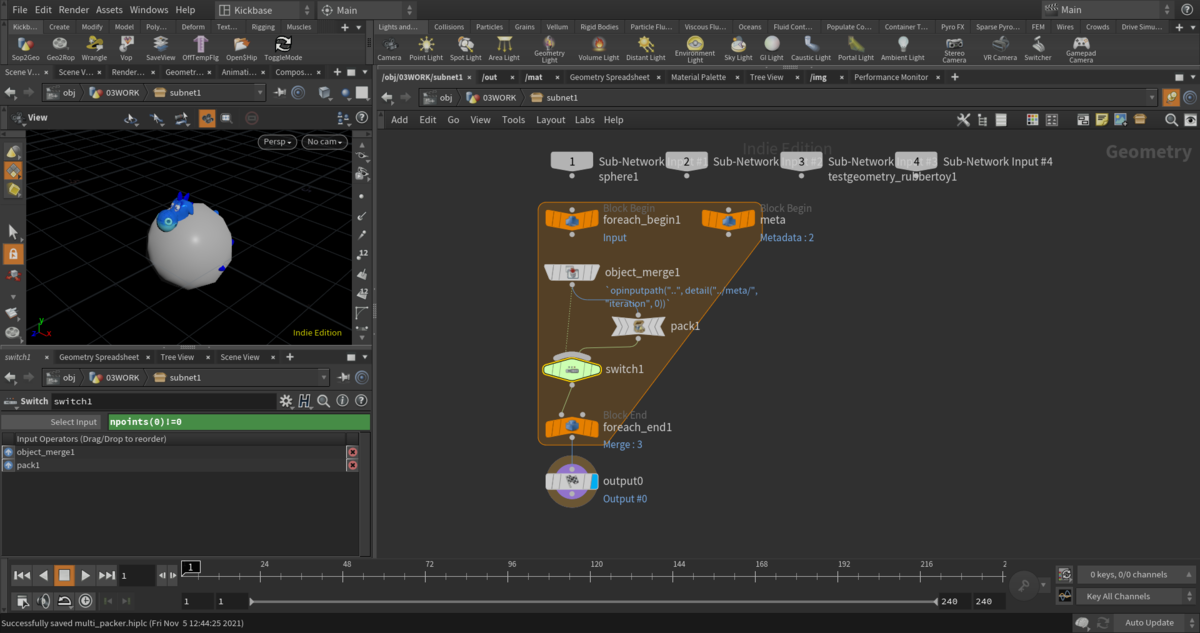The width and height of the screenshot is (1200, 633).
Task: Switch to the Vellum shelf tab
Action: tap(557, 27)
